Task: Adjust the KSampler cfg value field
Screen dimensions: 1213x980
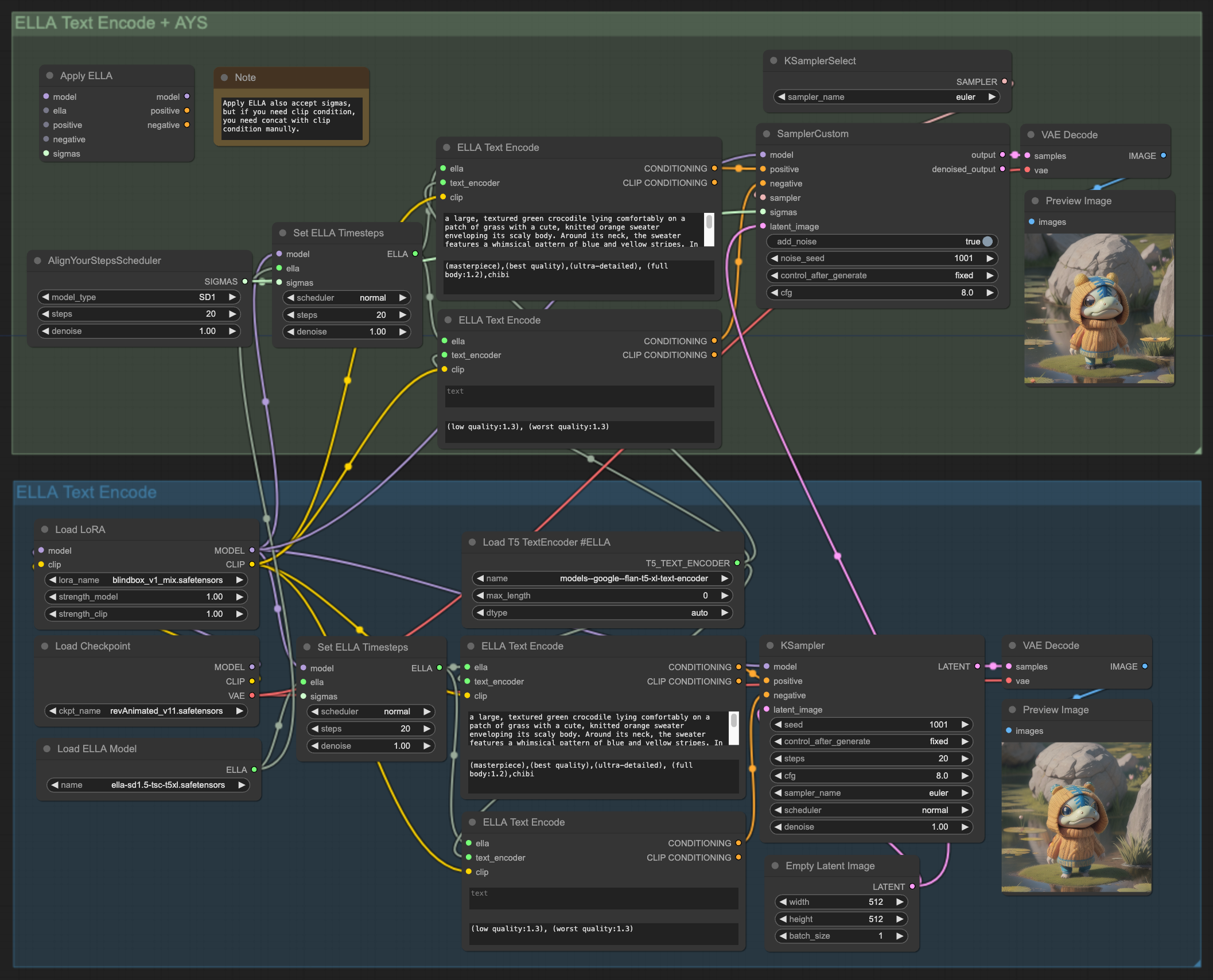Action: tap(870, 776)
